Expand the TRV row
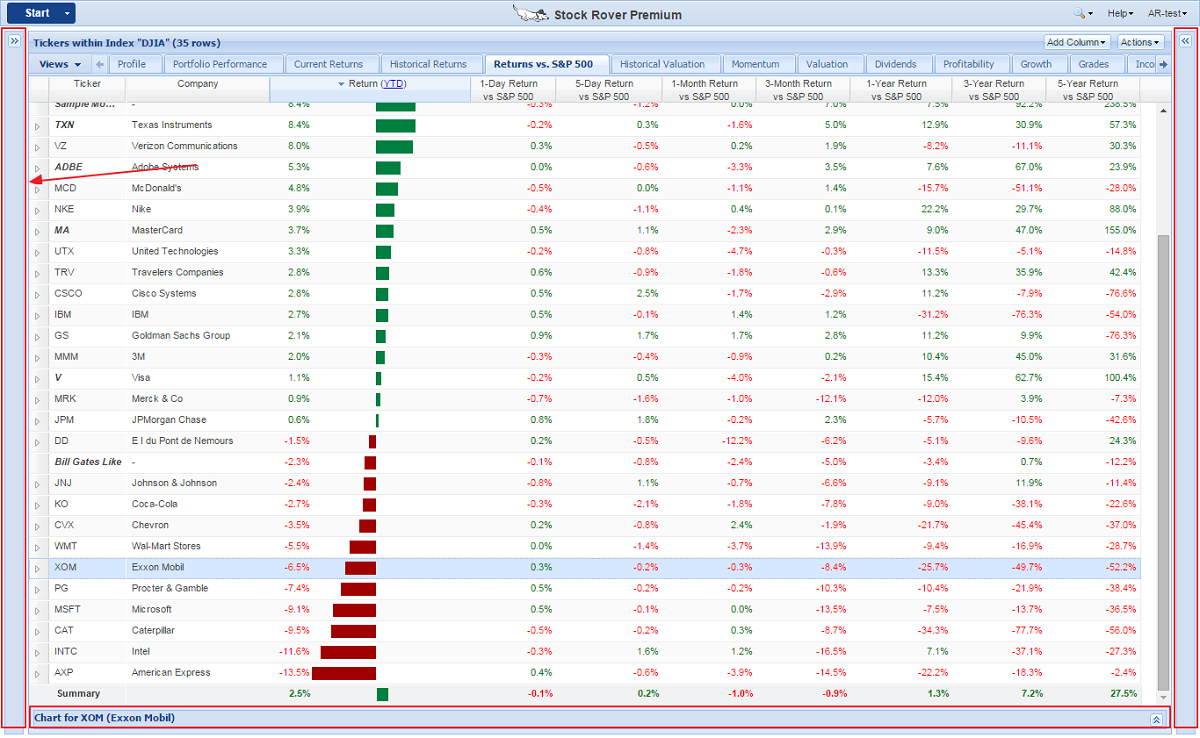The height and width of the screenshot is (738, 1200). point(38,273)
